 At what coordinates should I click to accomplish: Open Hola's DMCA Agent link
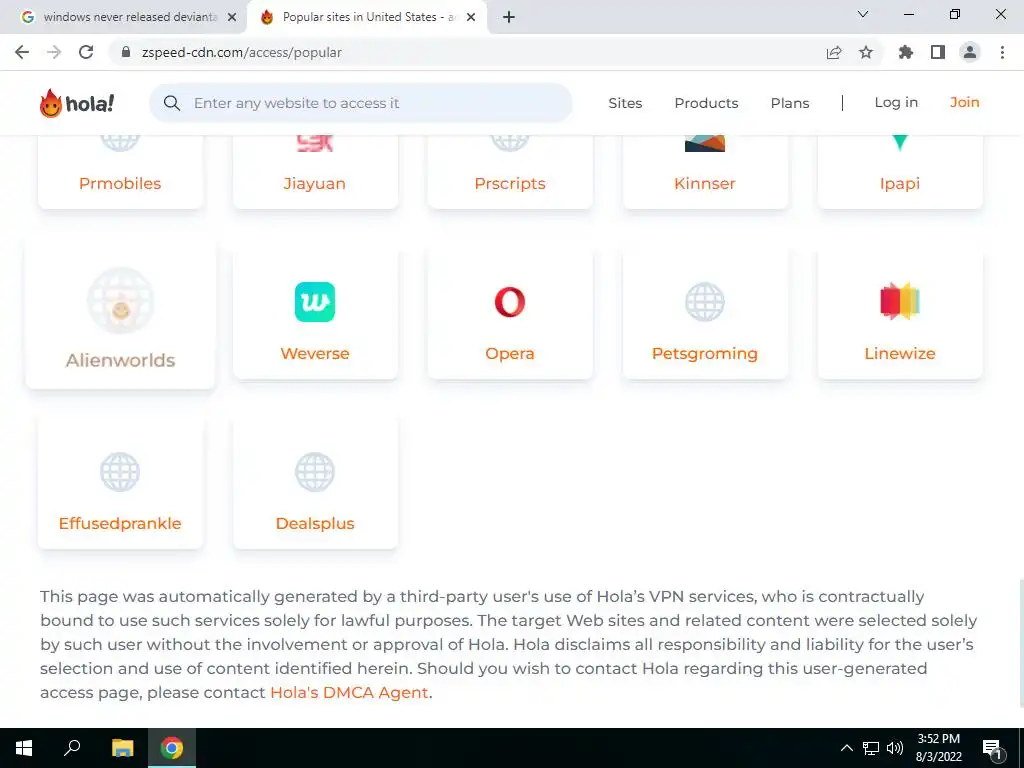pyautogui.click(x=349, y=692)
